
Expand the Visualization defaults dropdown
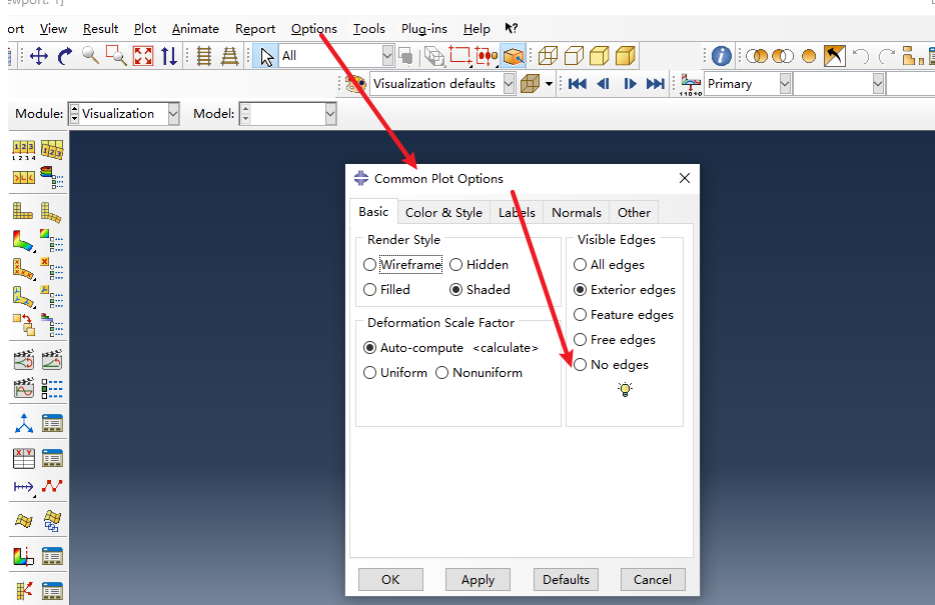[509, 84]
